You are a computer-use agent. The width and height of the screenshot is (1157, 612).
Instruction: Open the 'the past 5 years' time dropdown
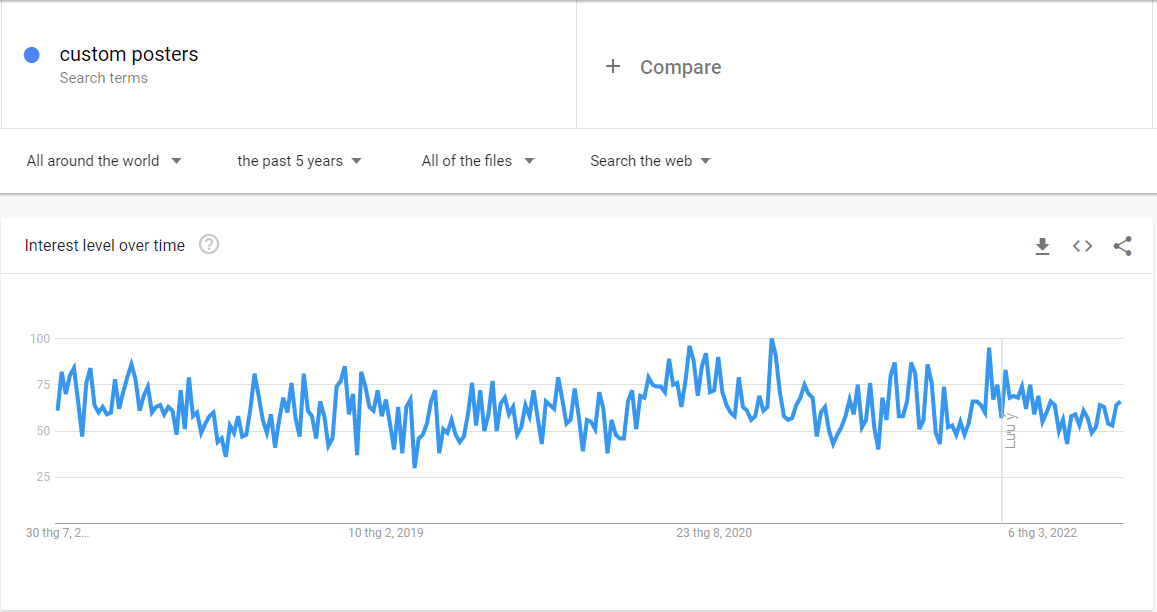[x=299, y=161]
